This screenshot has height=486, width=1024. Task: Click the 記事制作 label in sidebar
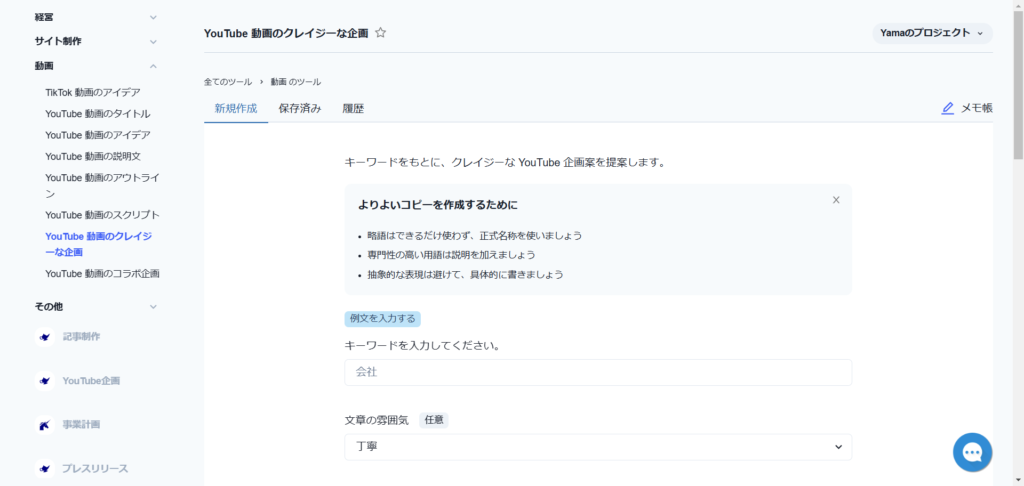tap(82, 336)
